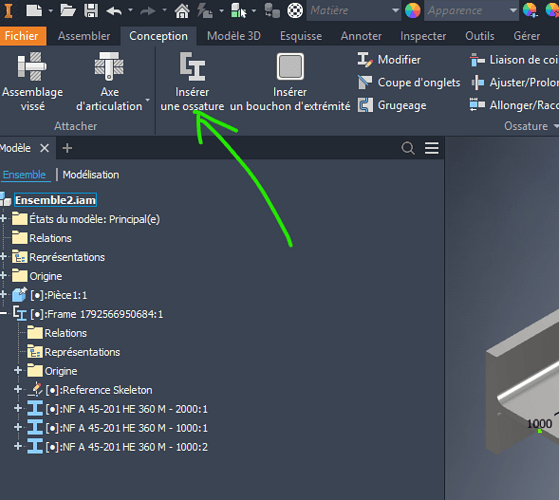
Task: Expand top-level Représentations node
Action: coord(3,257)
